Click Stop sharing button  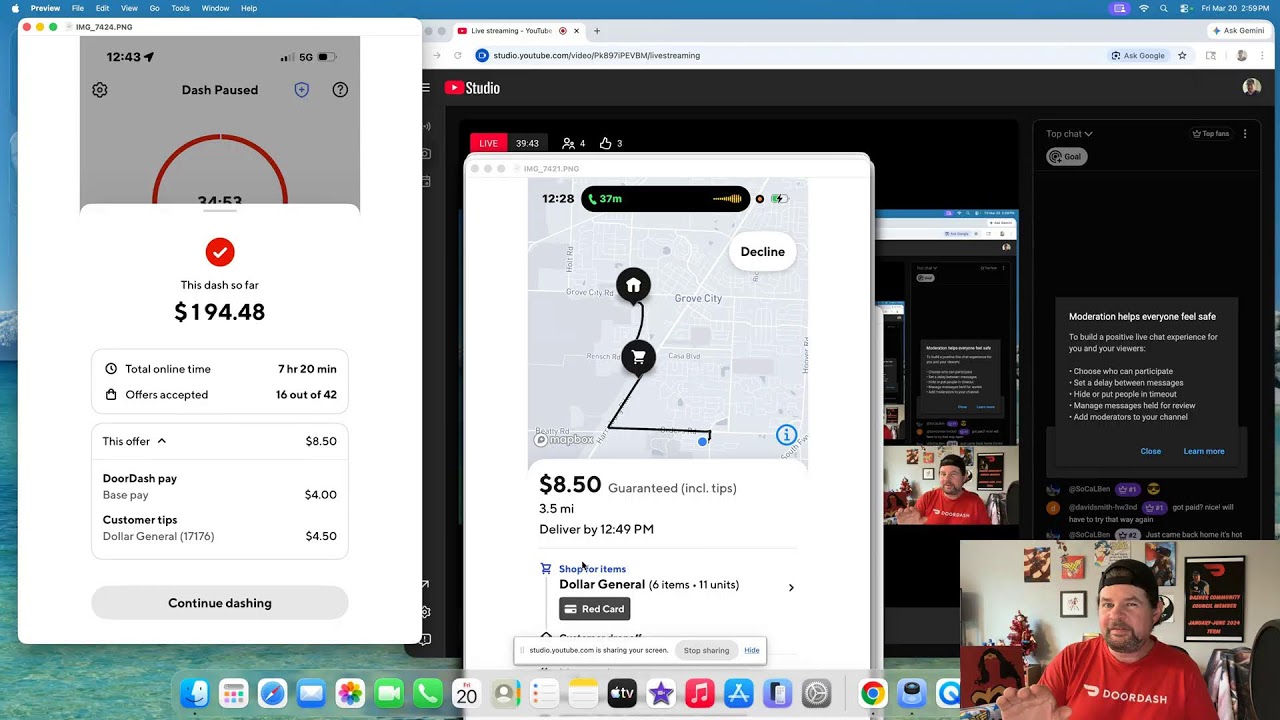pos(706,650)
